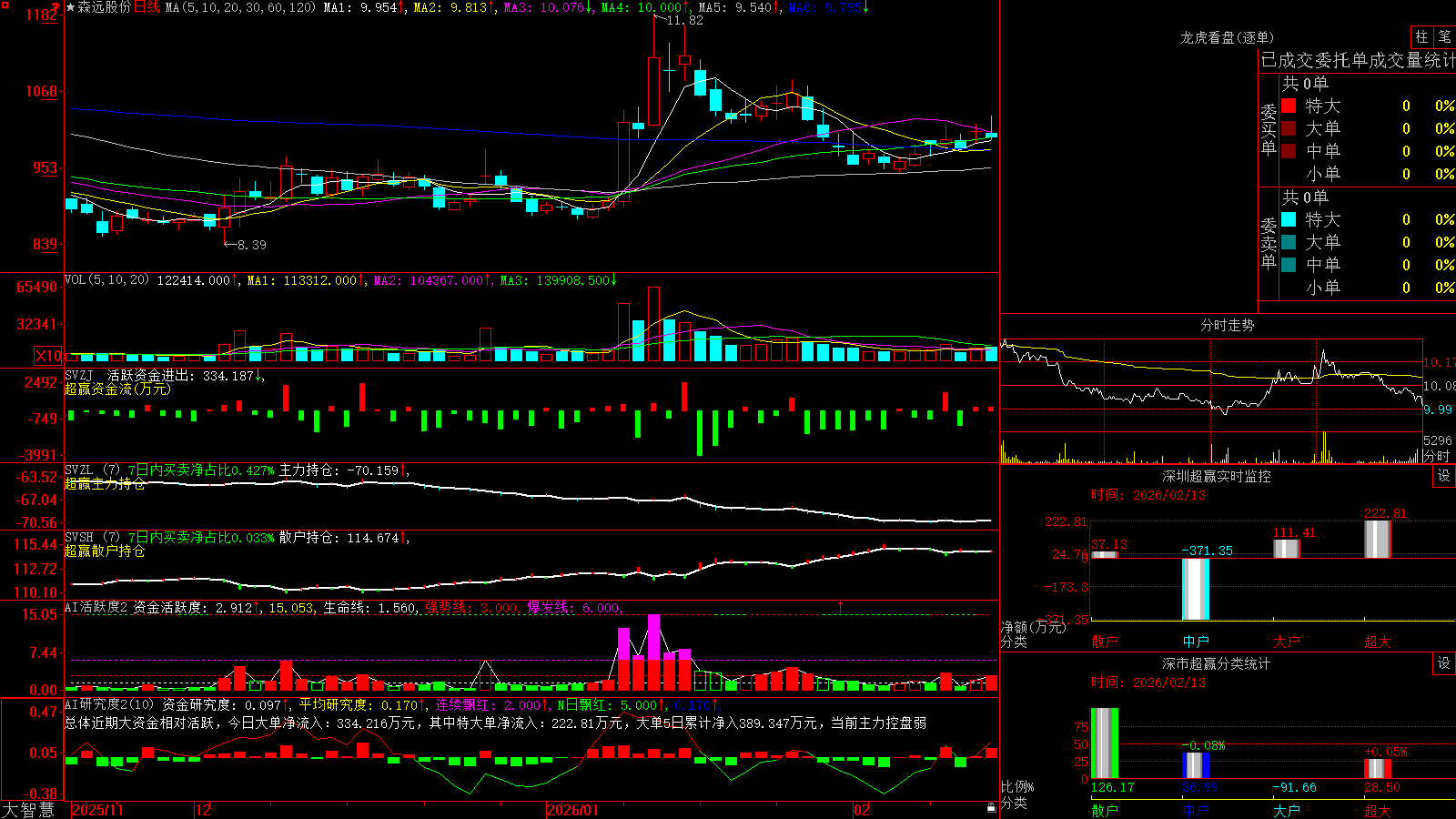Image resolution: width=1456 pixels, height=819 pixels.
Task: Click the 中户 -371.35 bar in 实时监控
Action: 1196,589
